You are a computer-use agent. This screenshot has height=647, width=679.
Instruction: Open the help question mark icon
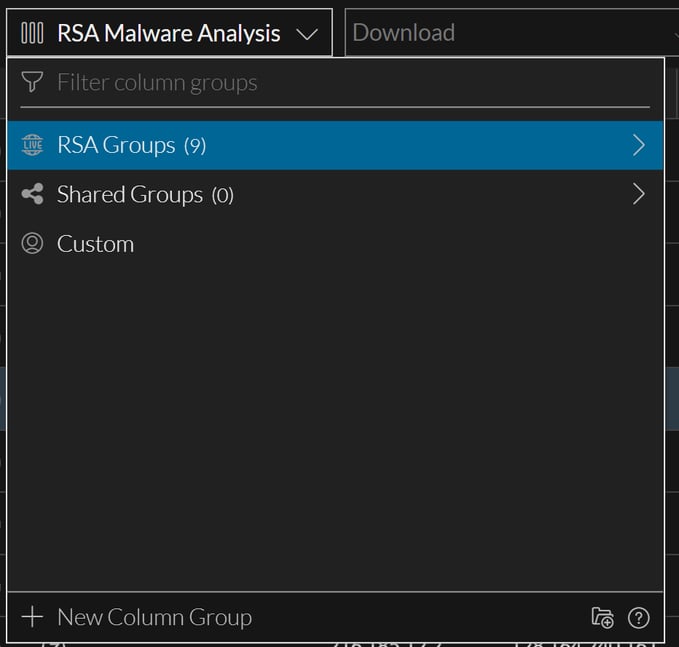pyautogui.click(x=638, y=618)
